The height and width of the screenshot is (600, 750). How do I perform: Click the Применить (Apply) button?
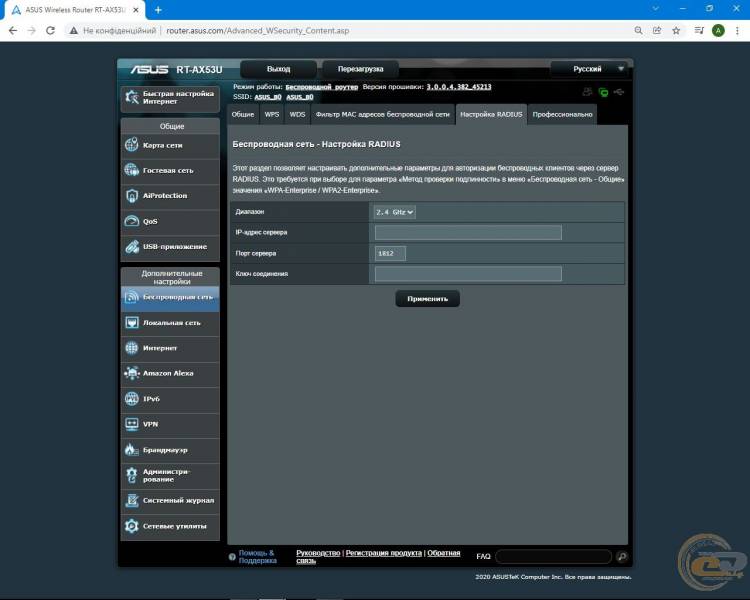(428, 299)
